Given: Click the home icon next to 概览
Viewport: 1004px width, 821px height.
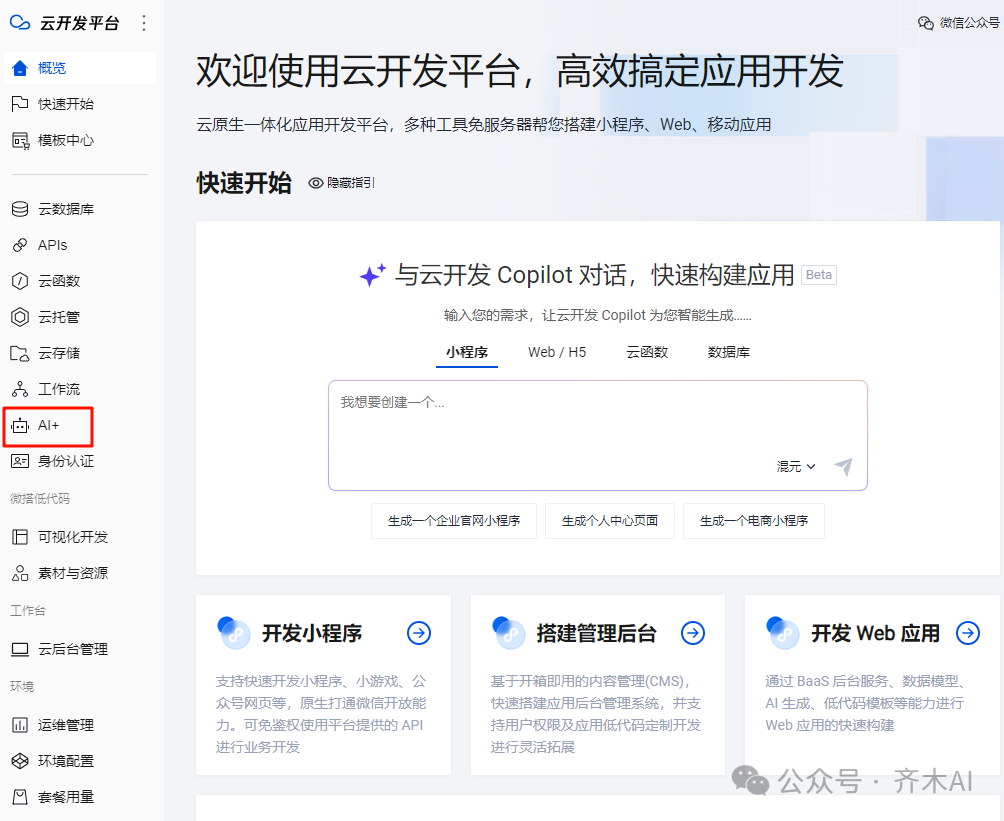Looking at the screenshot, I should click(x=20, y=68).
